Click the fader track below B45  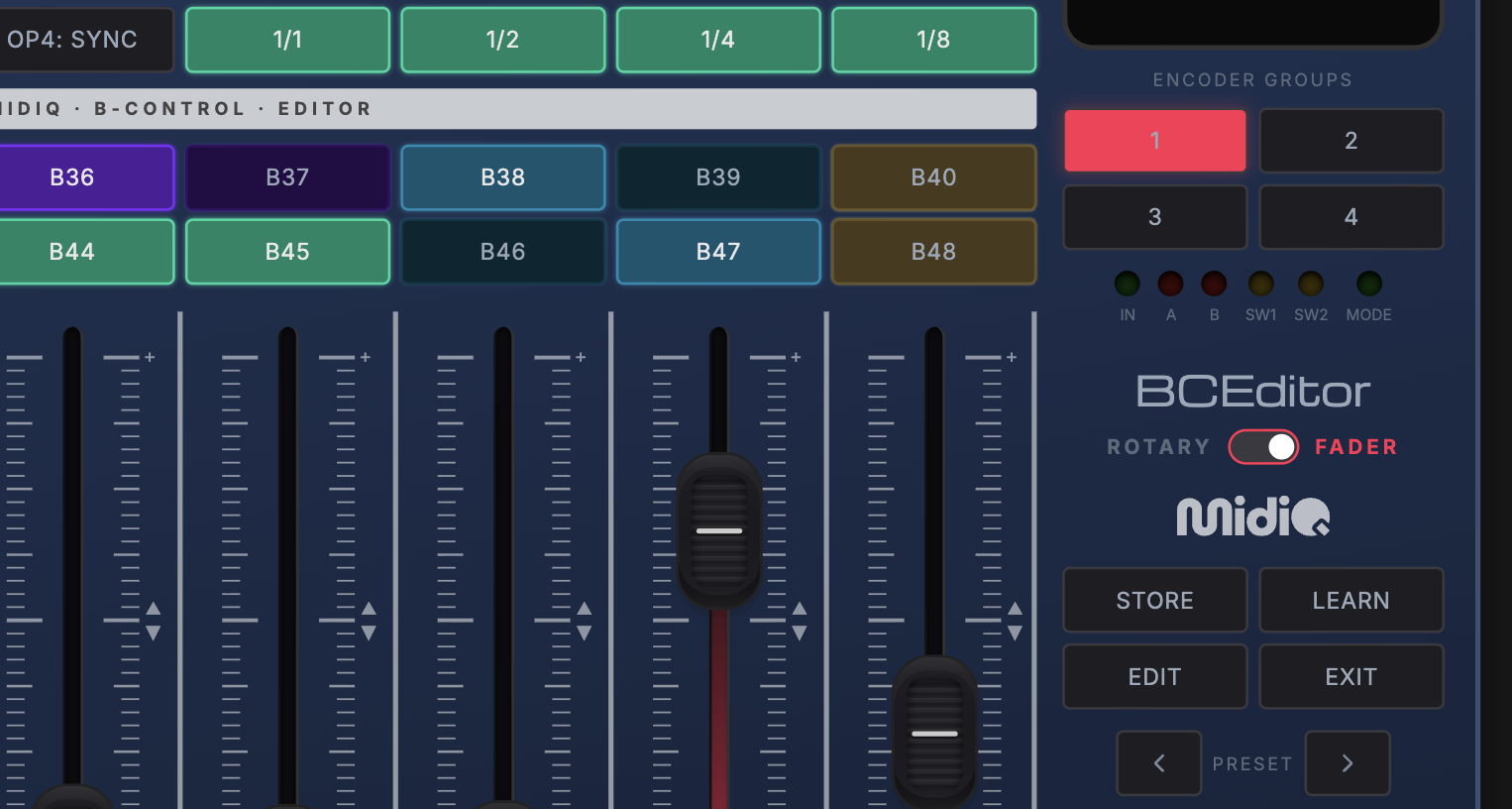coord(287,565)
